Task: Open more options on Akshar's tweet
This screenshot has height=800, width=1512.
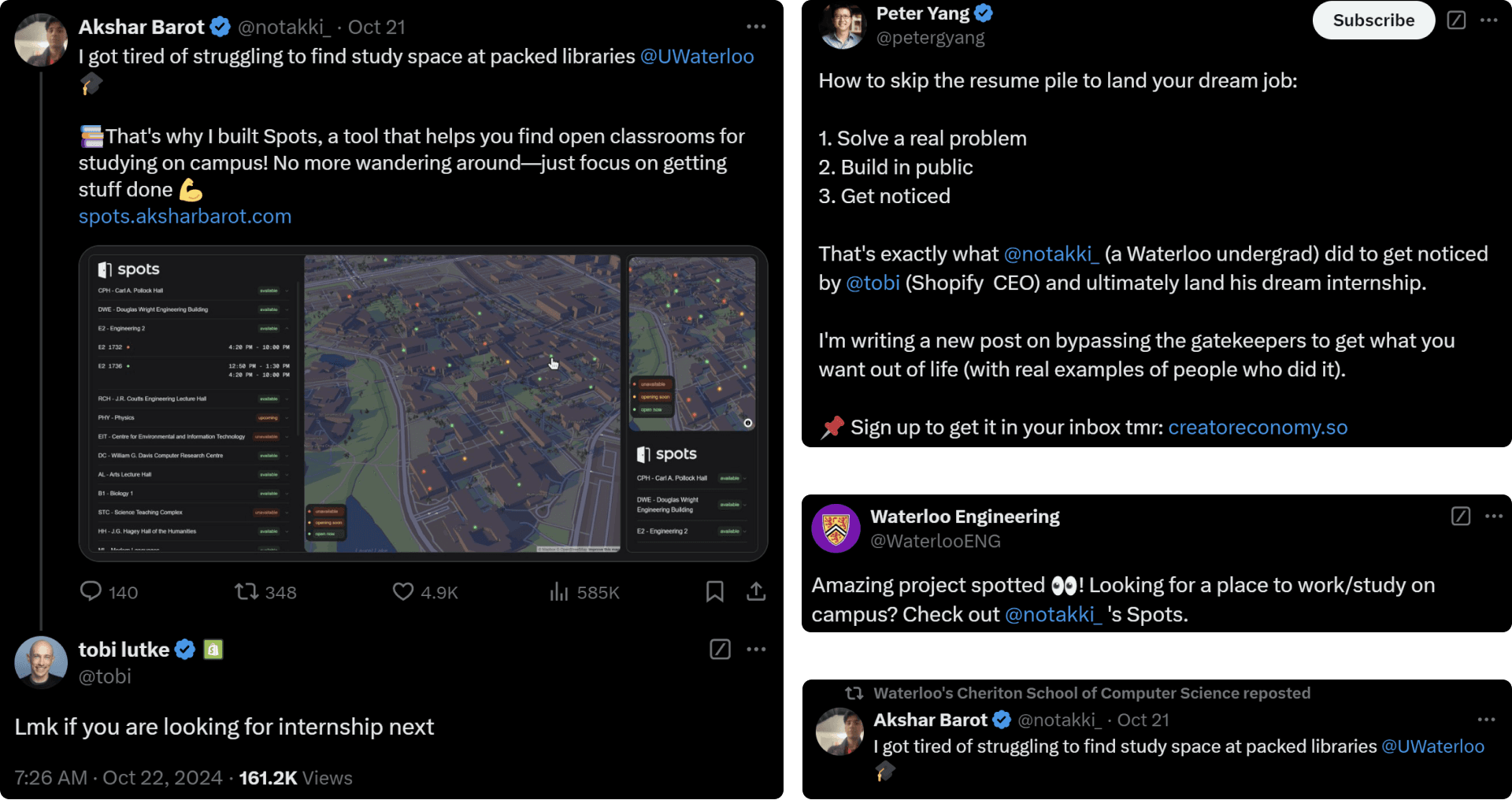Action: click(x=755, y=26)
